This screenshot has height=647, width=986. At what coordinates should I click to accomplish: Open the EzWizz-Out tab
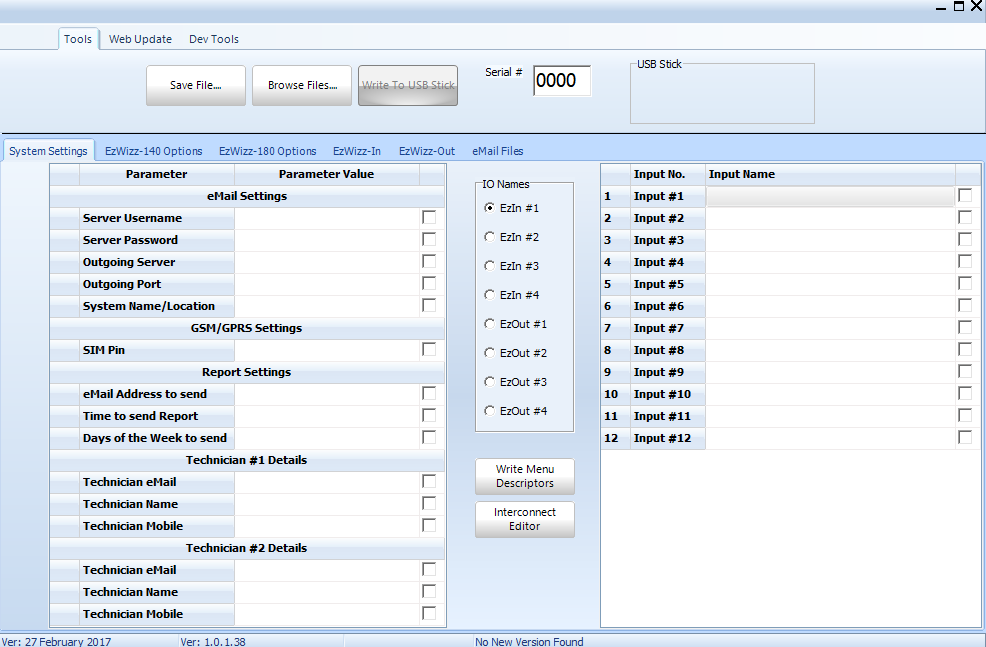click(x=427, y=151)
